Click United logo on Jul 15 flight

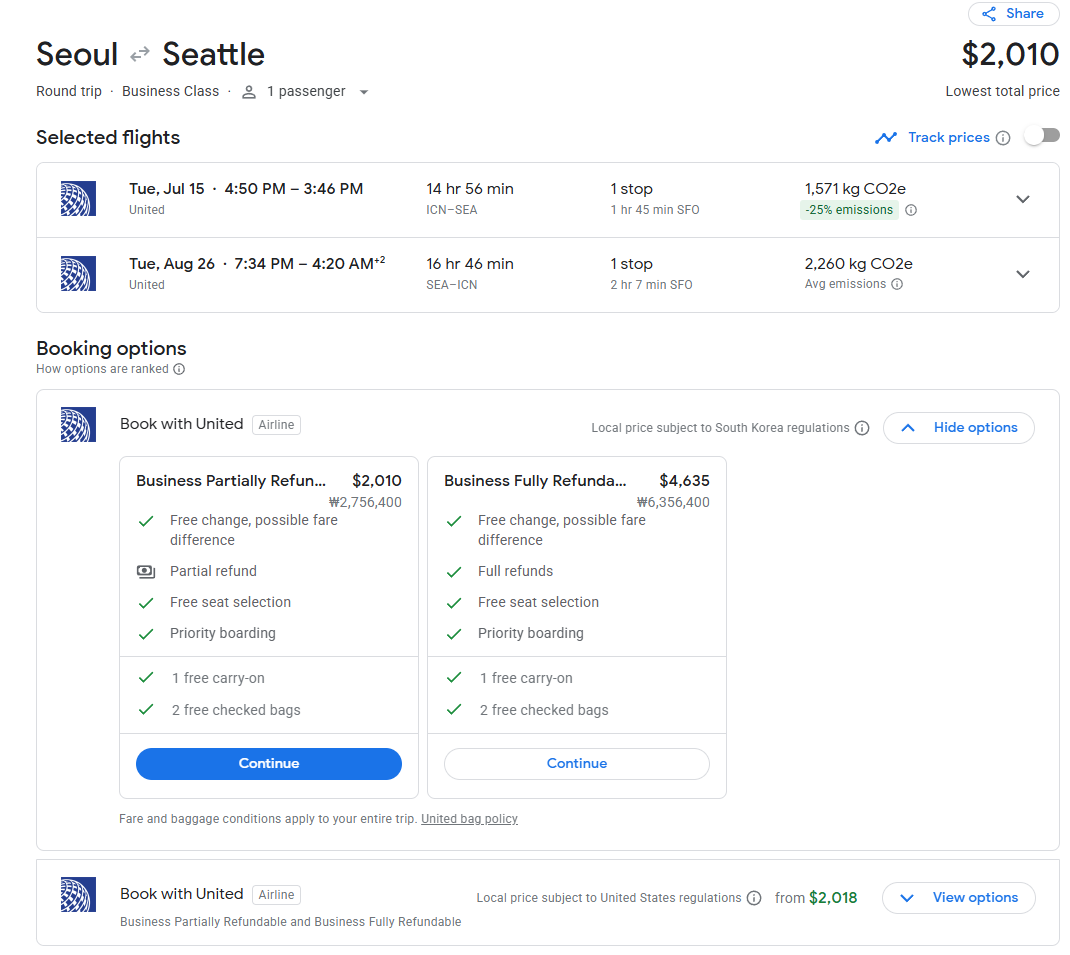78,199
